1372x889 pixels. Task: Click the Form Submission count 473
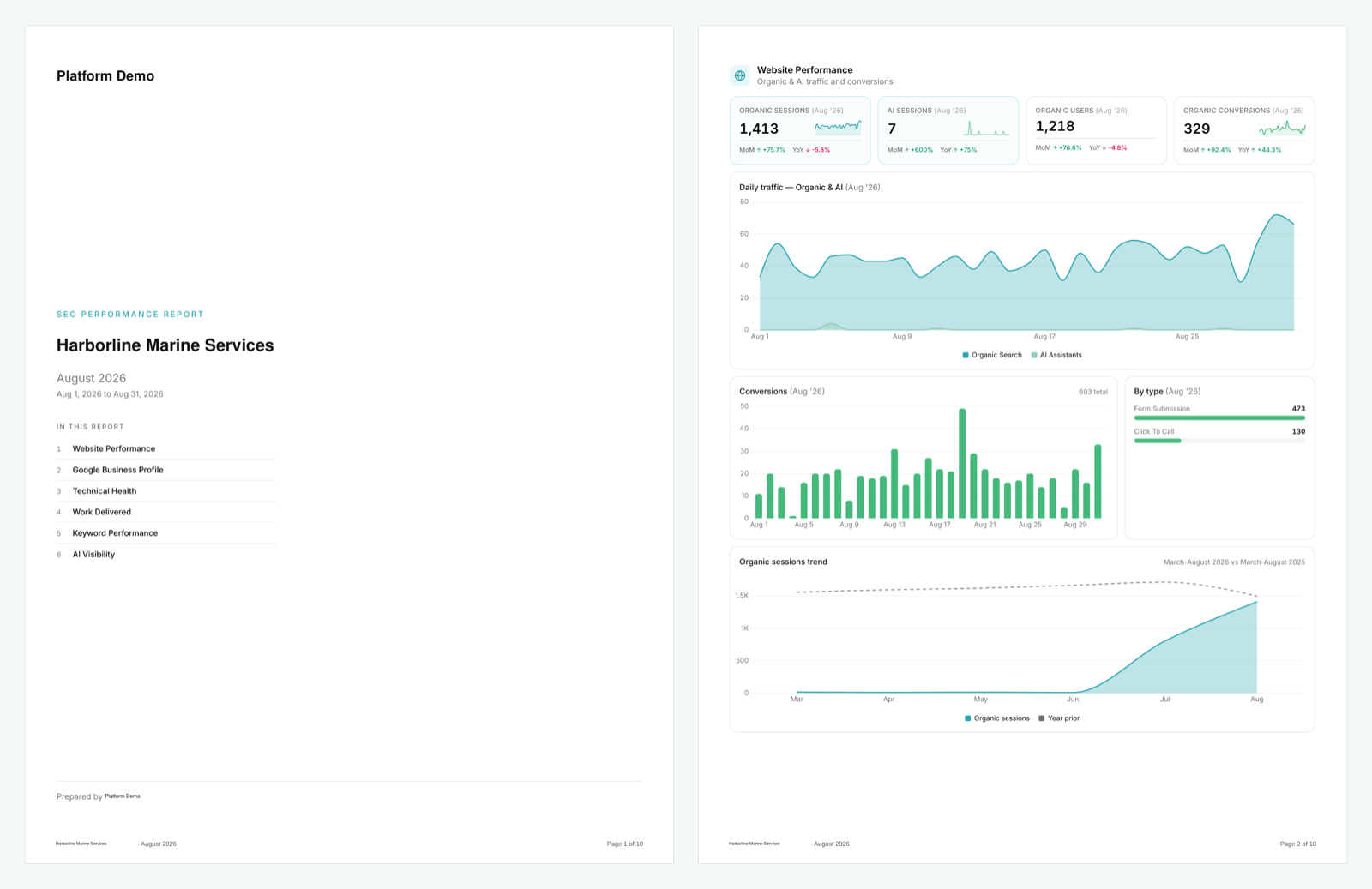click(1298, 409)
